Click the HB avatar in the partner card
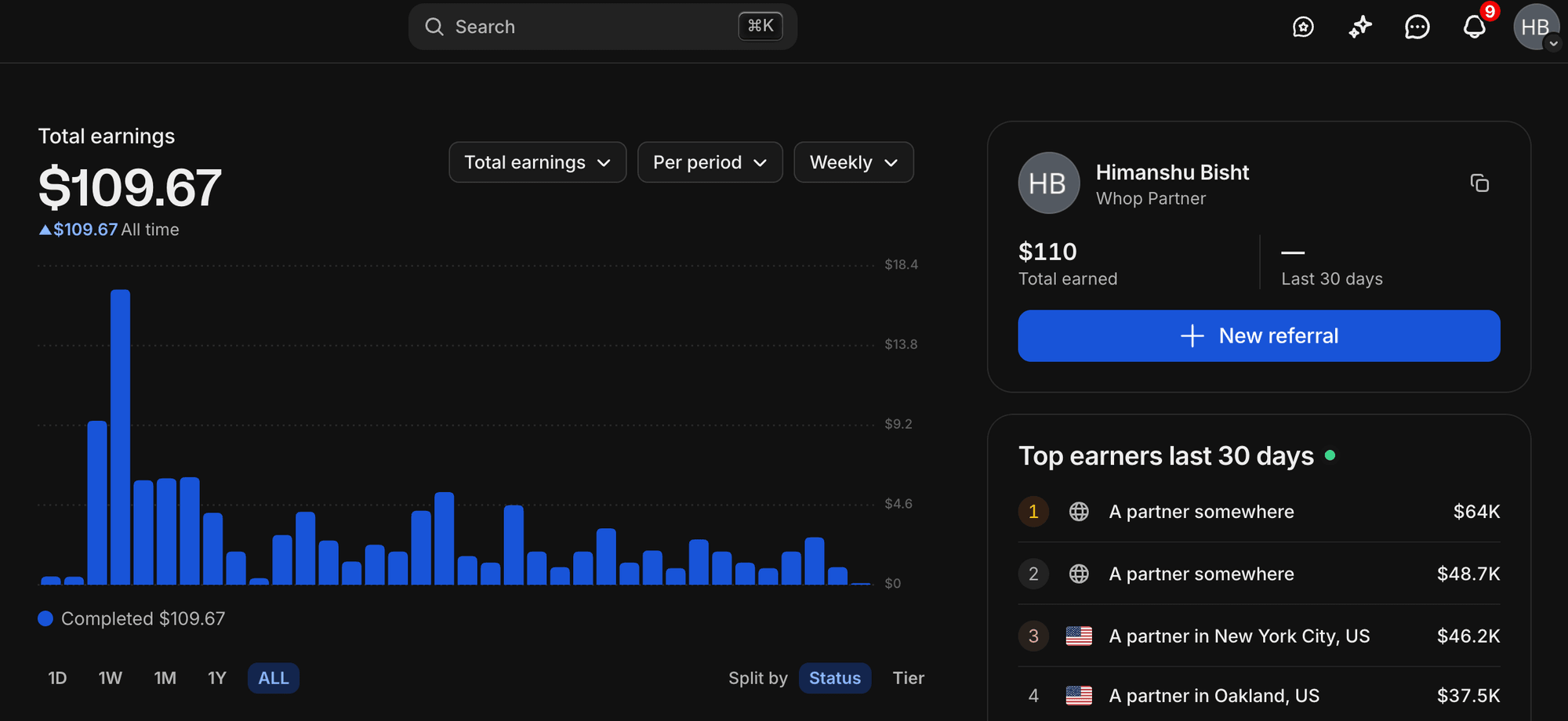 pos(1048,183)
